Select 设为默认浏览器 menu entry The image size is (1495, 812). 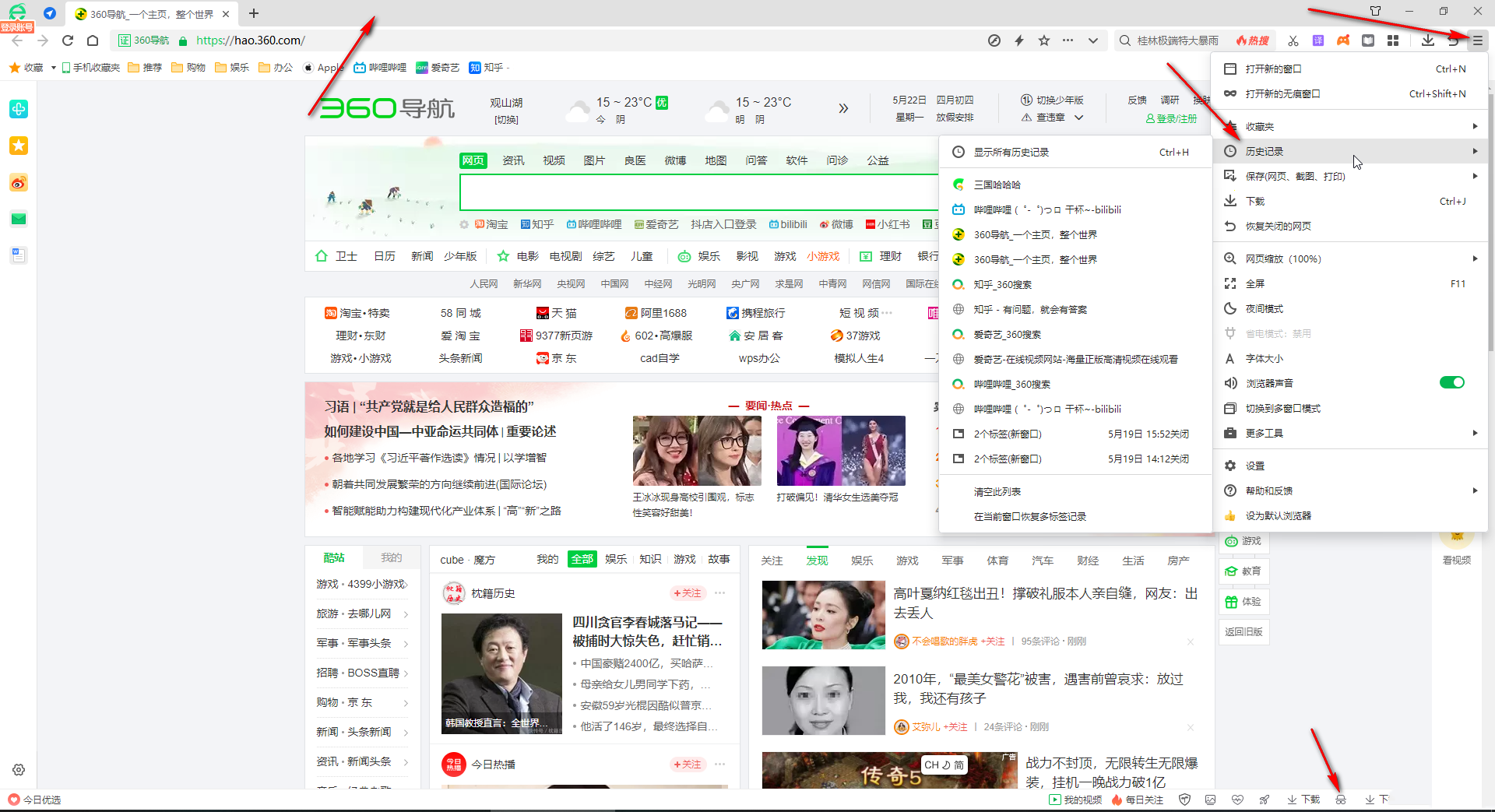coord(1350,515)
